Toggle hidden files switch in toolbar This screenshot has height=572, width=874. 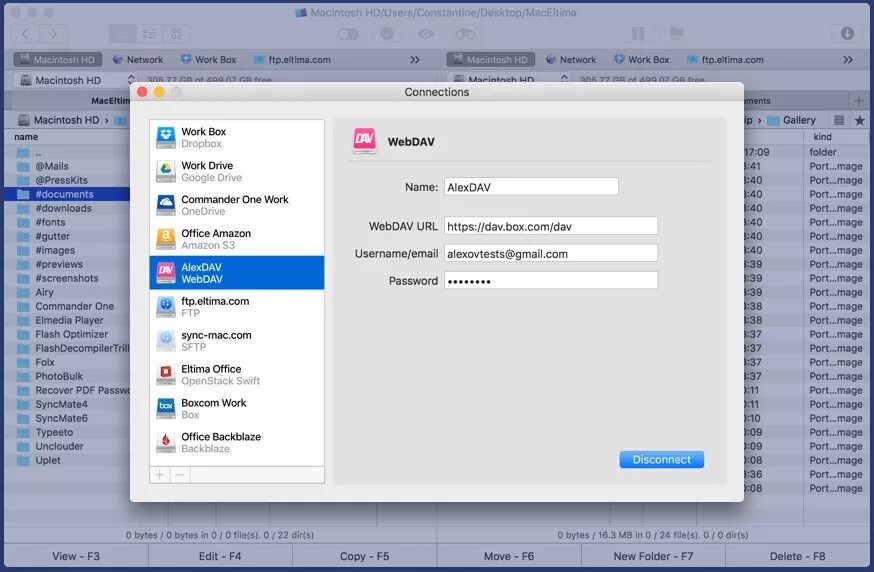[348, 35]
